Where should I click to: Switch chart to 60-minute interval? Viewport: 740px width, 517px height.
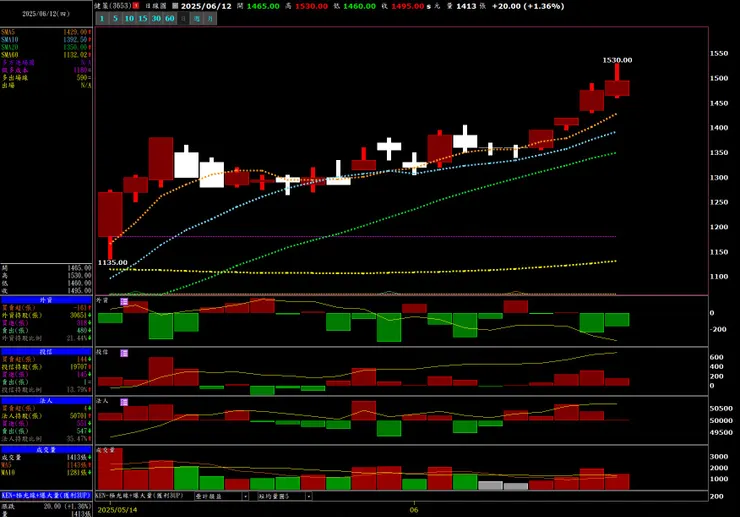[x=170, y=18]
